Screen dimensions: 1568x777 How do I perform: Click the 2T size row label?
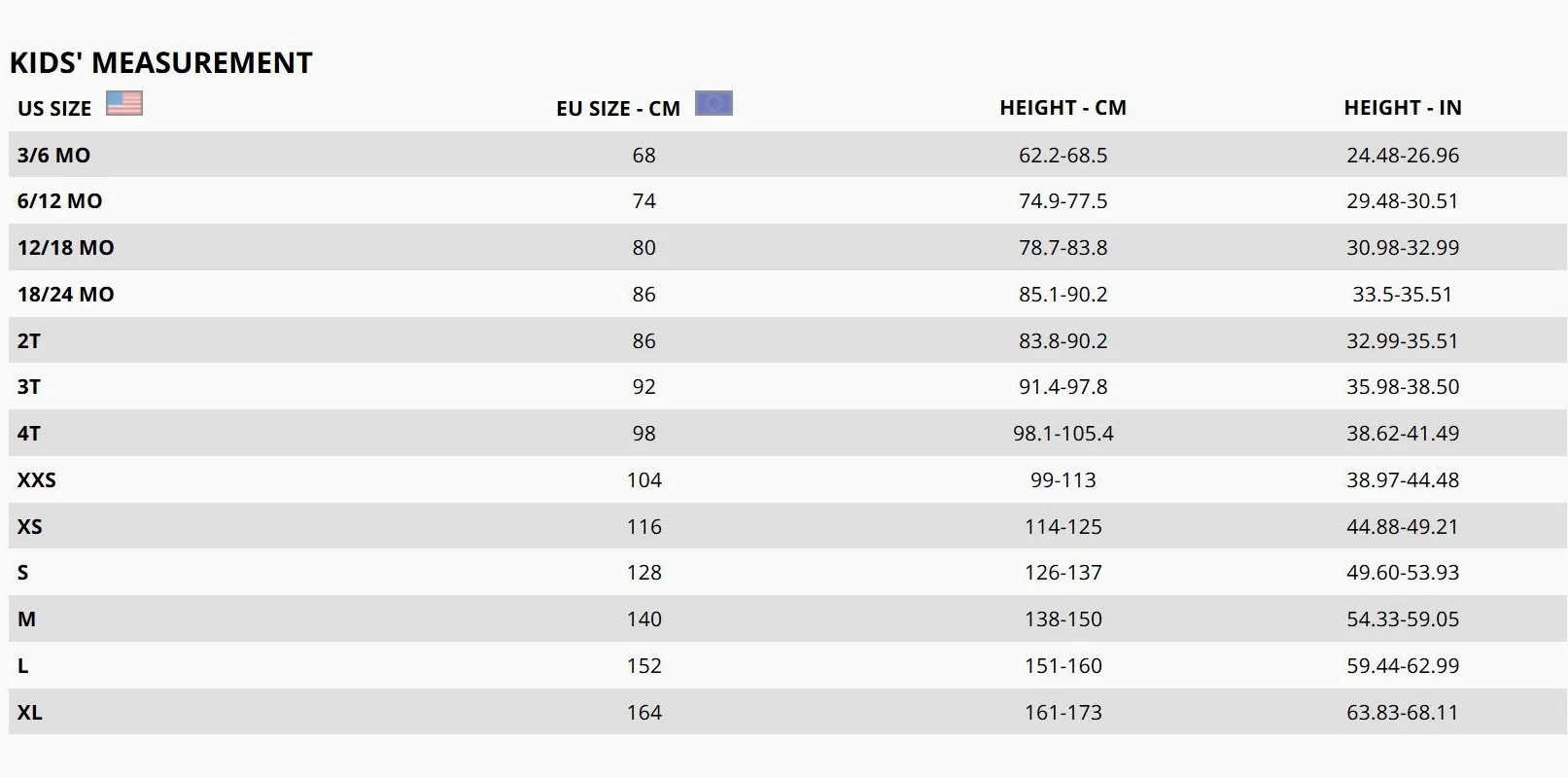(x=29, y=341)
